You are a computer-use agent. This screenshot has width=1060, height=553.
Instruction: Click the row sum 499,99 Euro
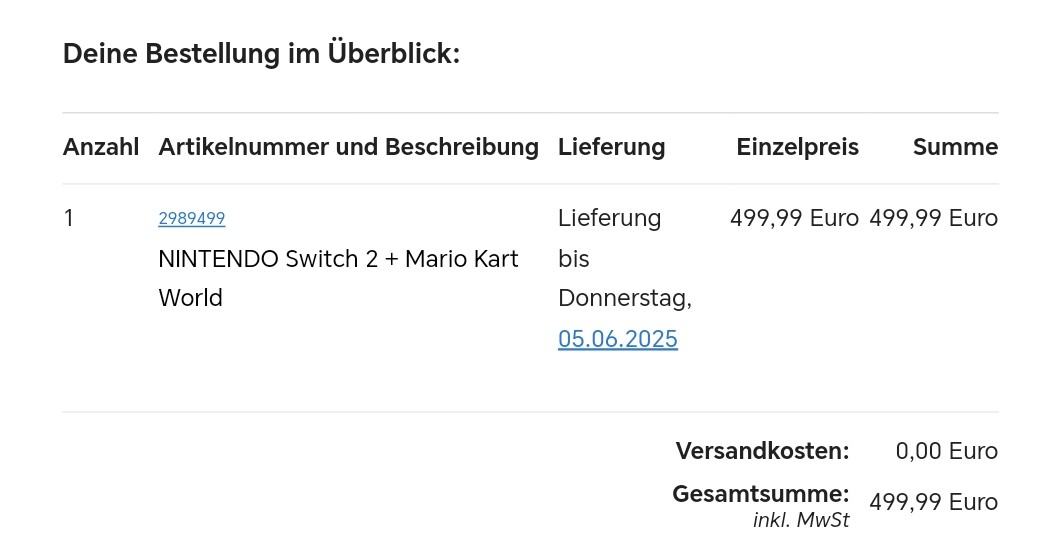934,218
